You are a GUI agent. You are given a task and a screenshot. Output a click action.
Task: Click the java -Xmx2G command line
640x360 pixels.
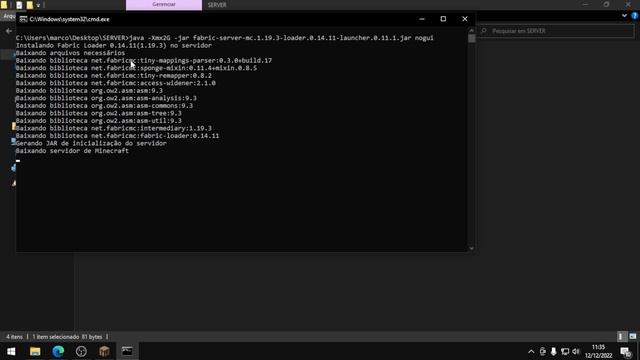click(224, 38)
